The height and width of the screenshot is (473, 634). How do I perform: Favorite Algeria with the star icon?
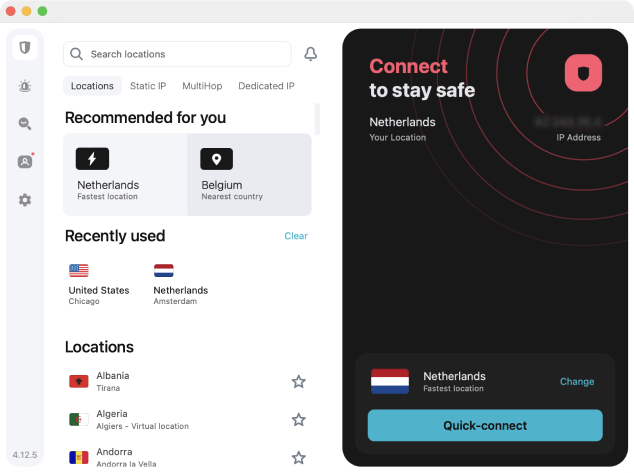pyautogui.click(x=298, y=420)
